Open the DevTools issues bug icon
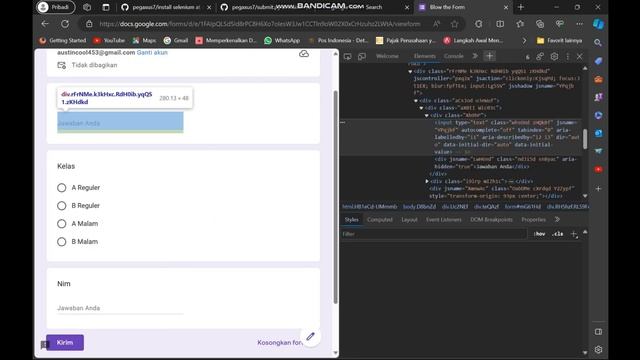The width and height of the screenshot is (640, 360). tap(527, 57)
